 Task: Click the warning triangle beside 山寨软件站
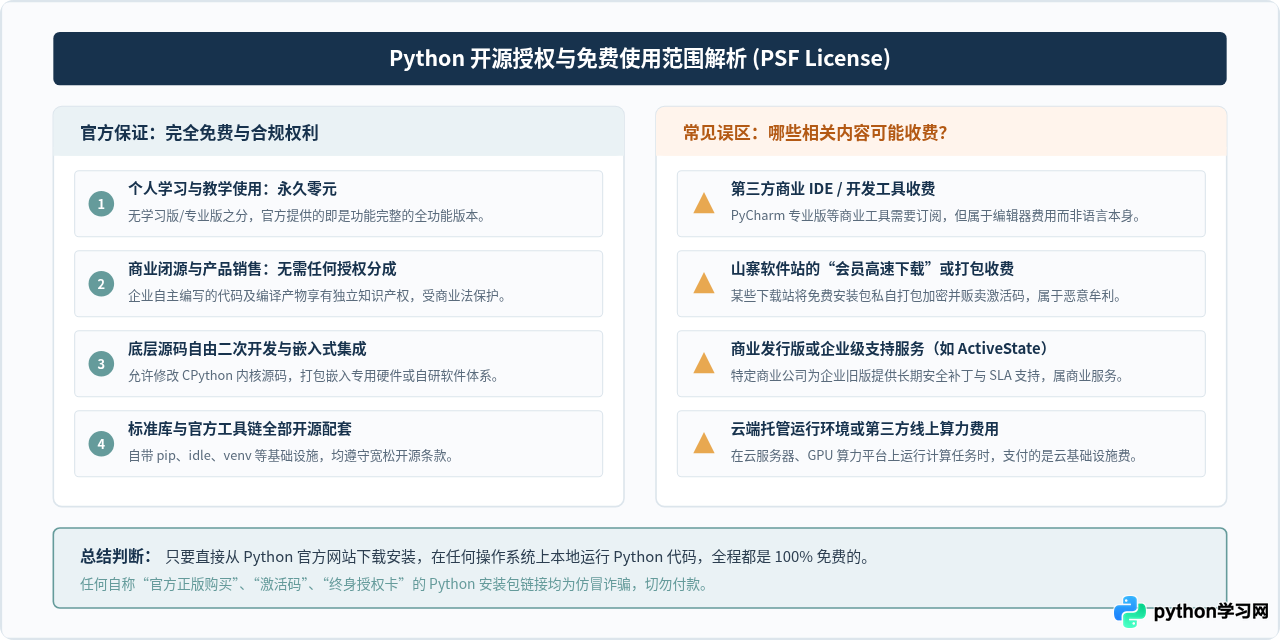tap(704, 284)
